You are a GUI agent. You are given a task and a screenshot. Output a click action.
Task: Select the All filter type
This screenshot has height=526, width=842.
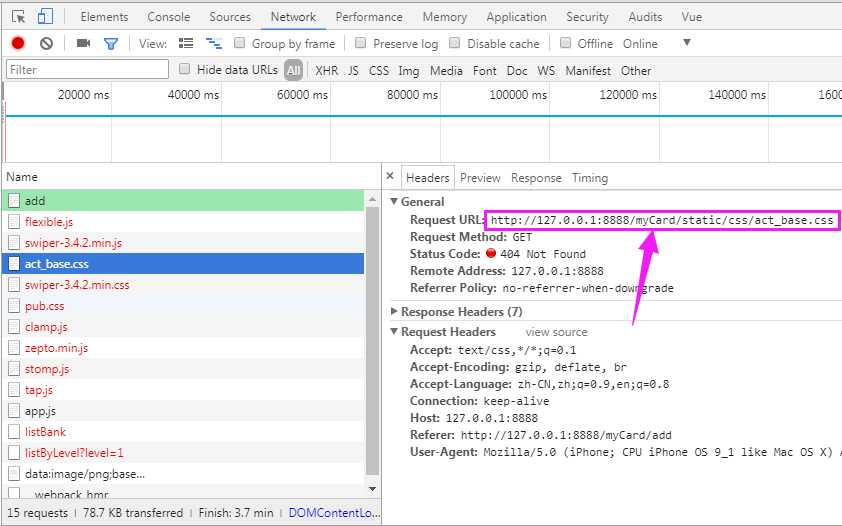[x=293, y=70]
